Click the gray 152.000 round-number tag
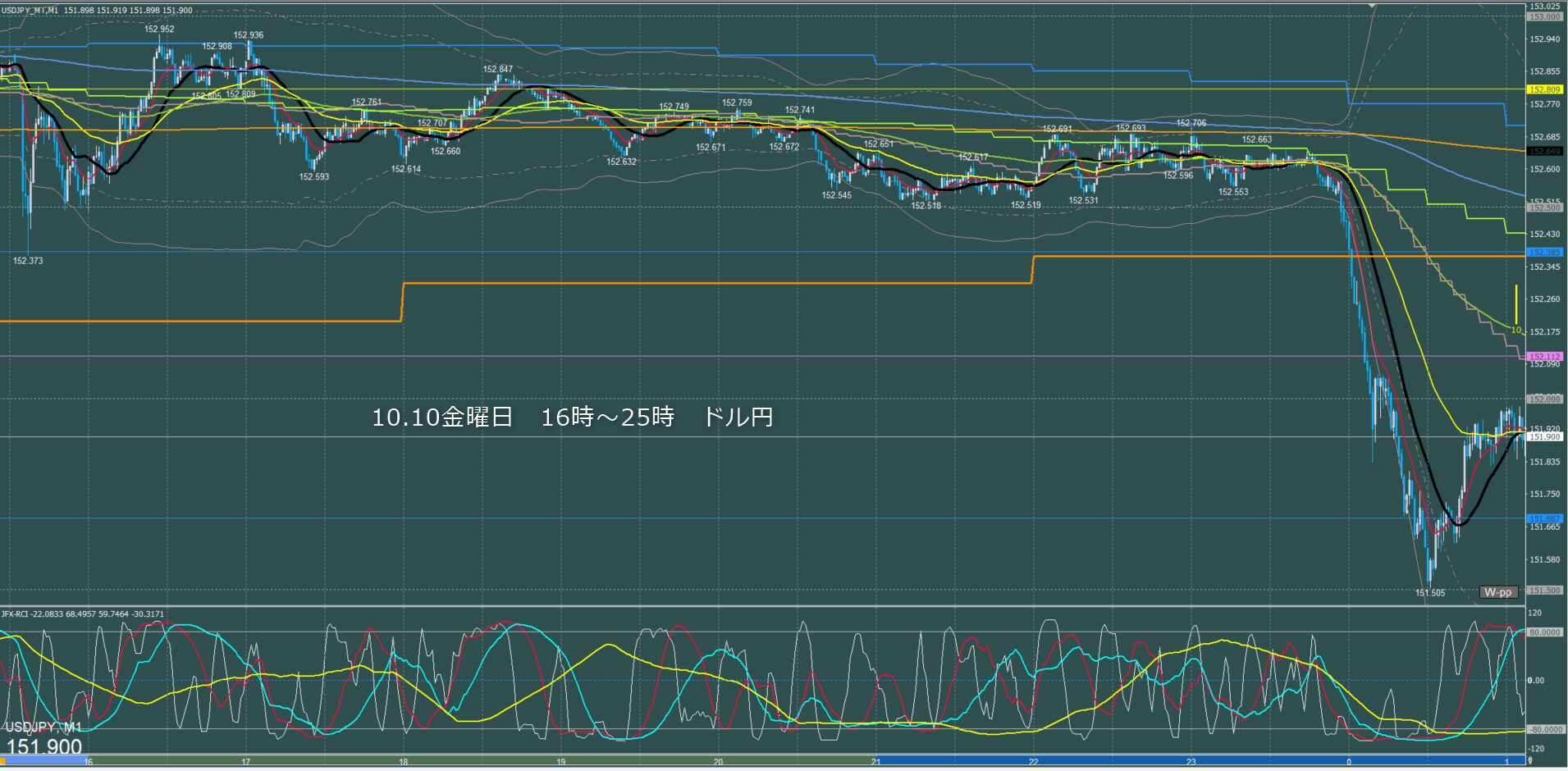This screenshot has height=771, width=1568. click(x=1543, y=399)
